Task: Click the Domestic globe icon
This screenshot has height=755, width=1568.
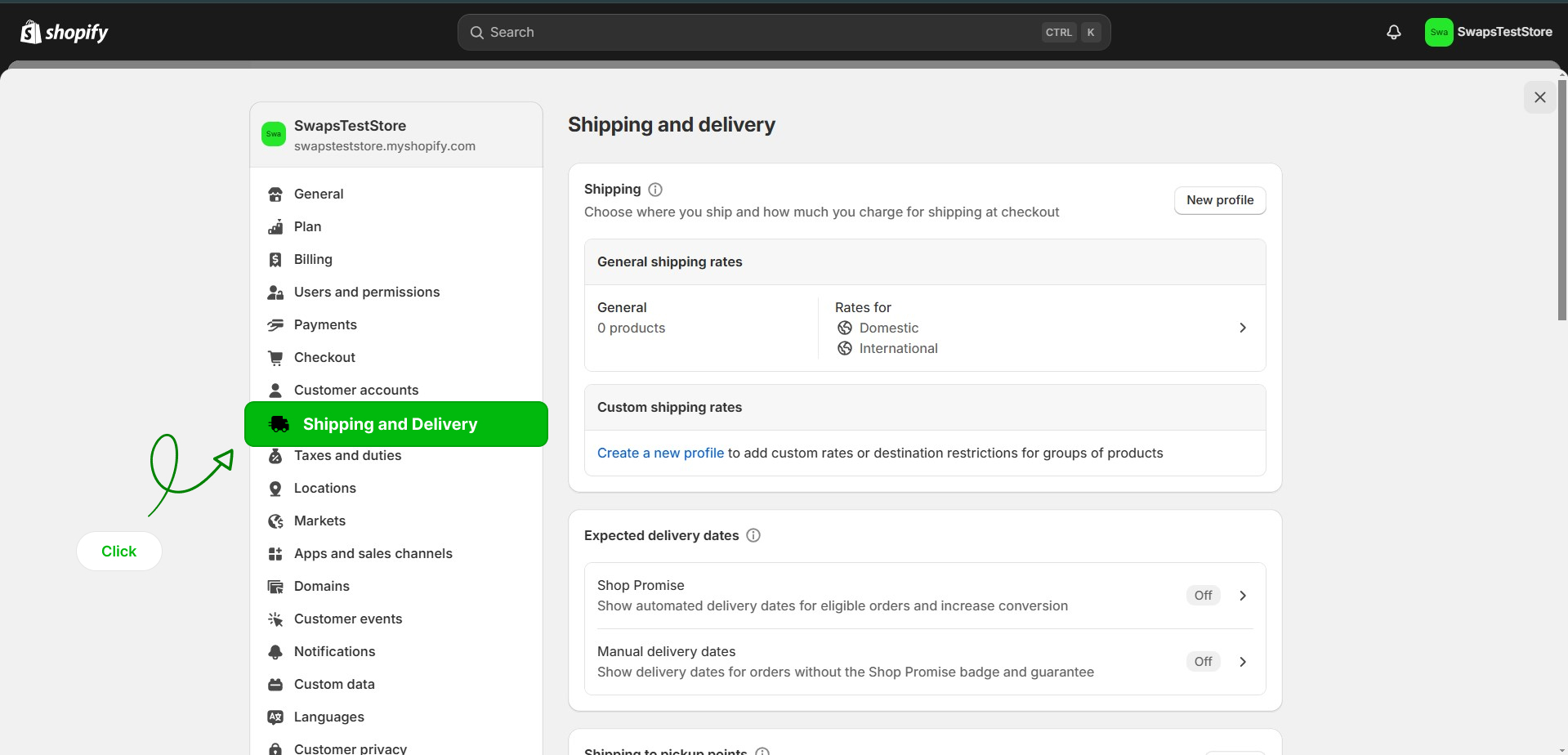Action: (845, 328)
